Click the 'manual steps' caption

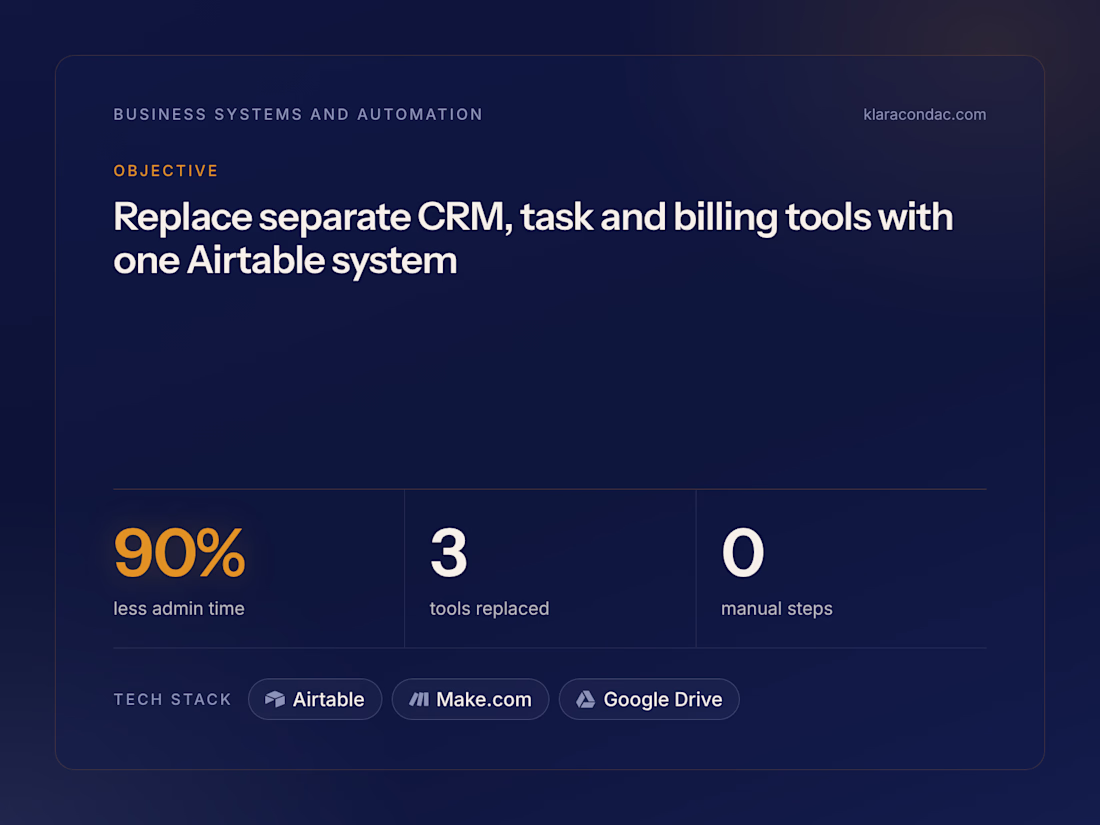click(x=777, y=609)
